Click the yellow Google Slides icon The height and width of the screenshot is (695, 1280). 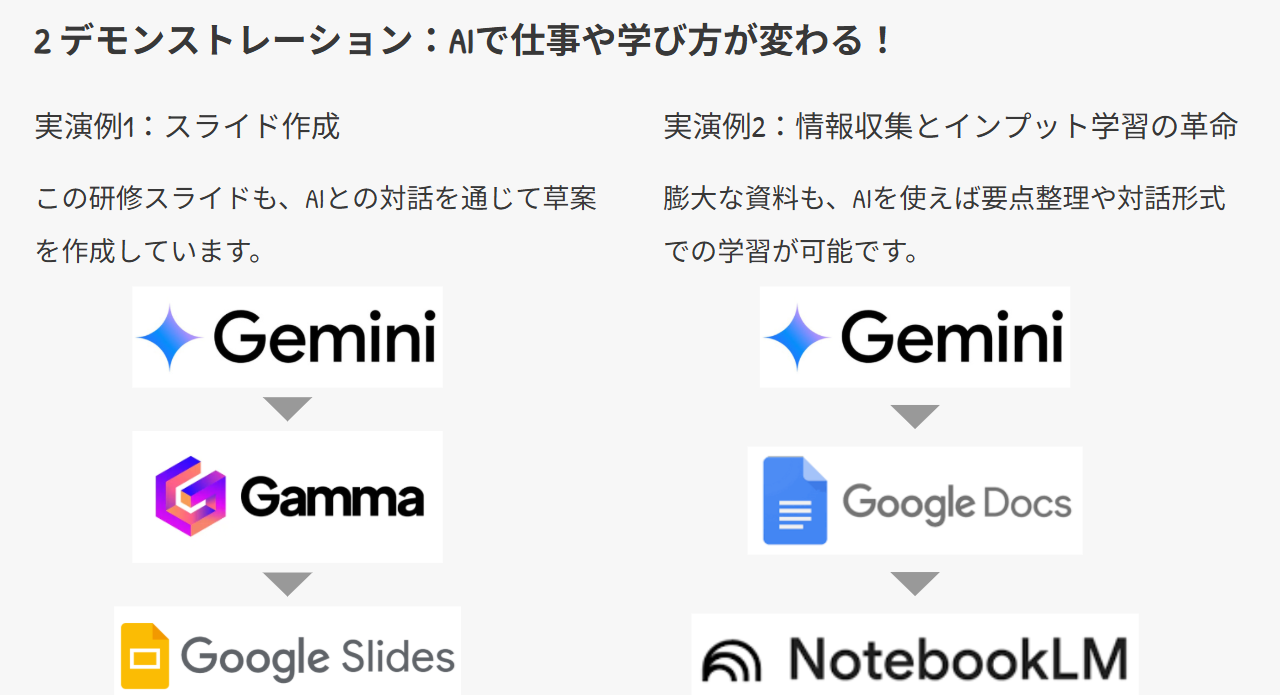click(x=145, y=656)
